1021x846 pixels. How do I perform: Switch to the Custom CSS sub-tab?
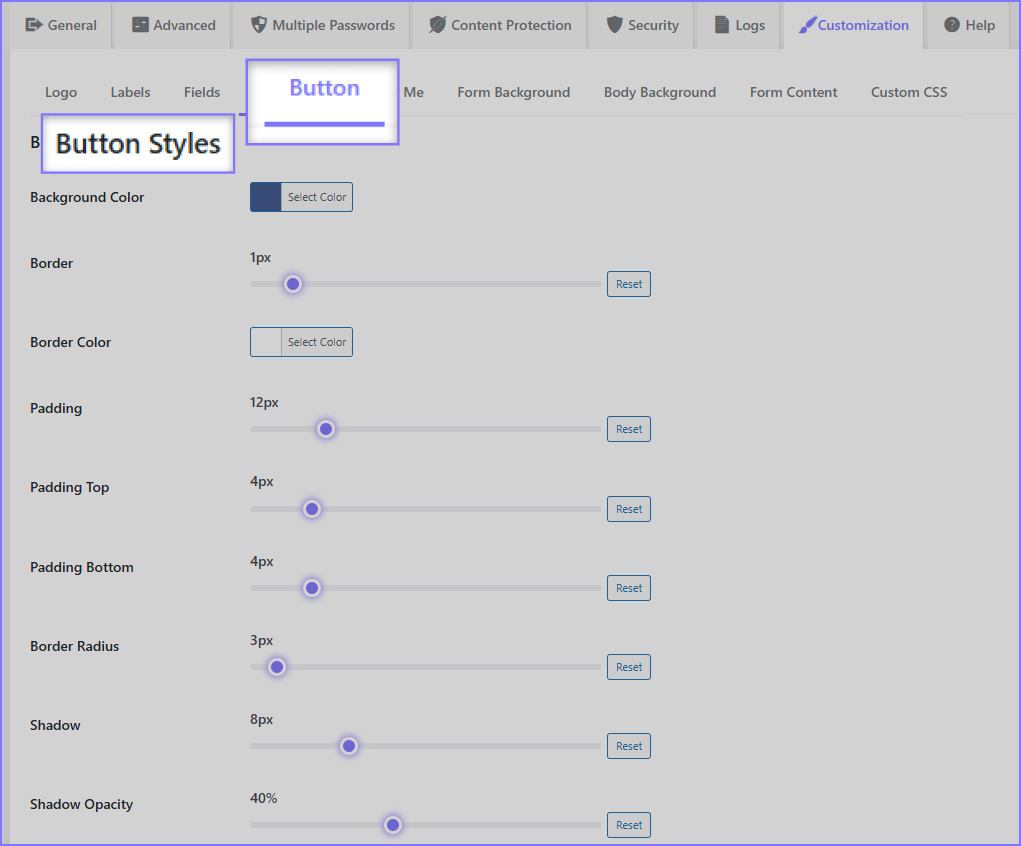point(908,92)
